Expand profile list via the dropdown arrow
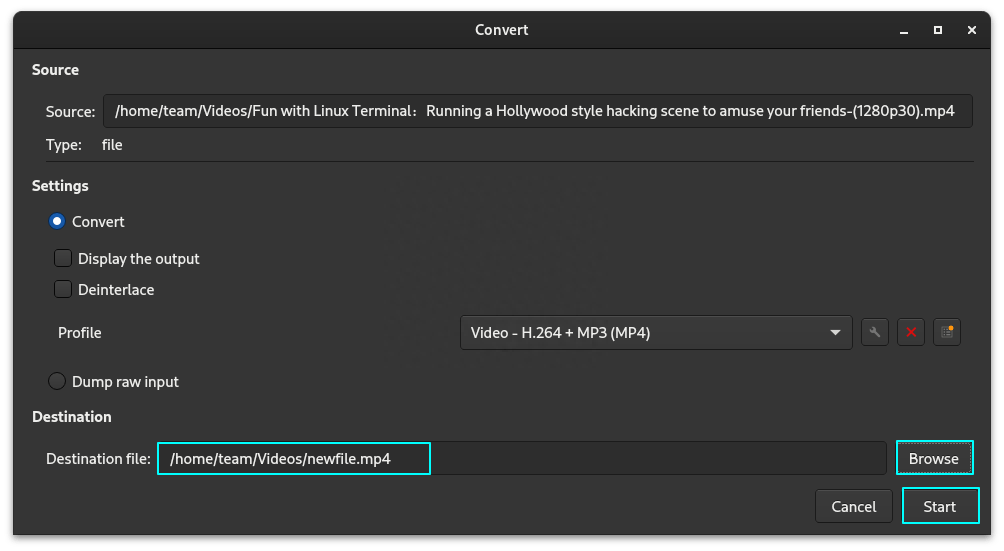Viewport: 1004px width, 551px height. click(x=835, y=333)
